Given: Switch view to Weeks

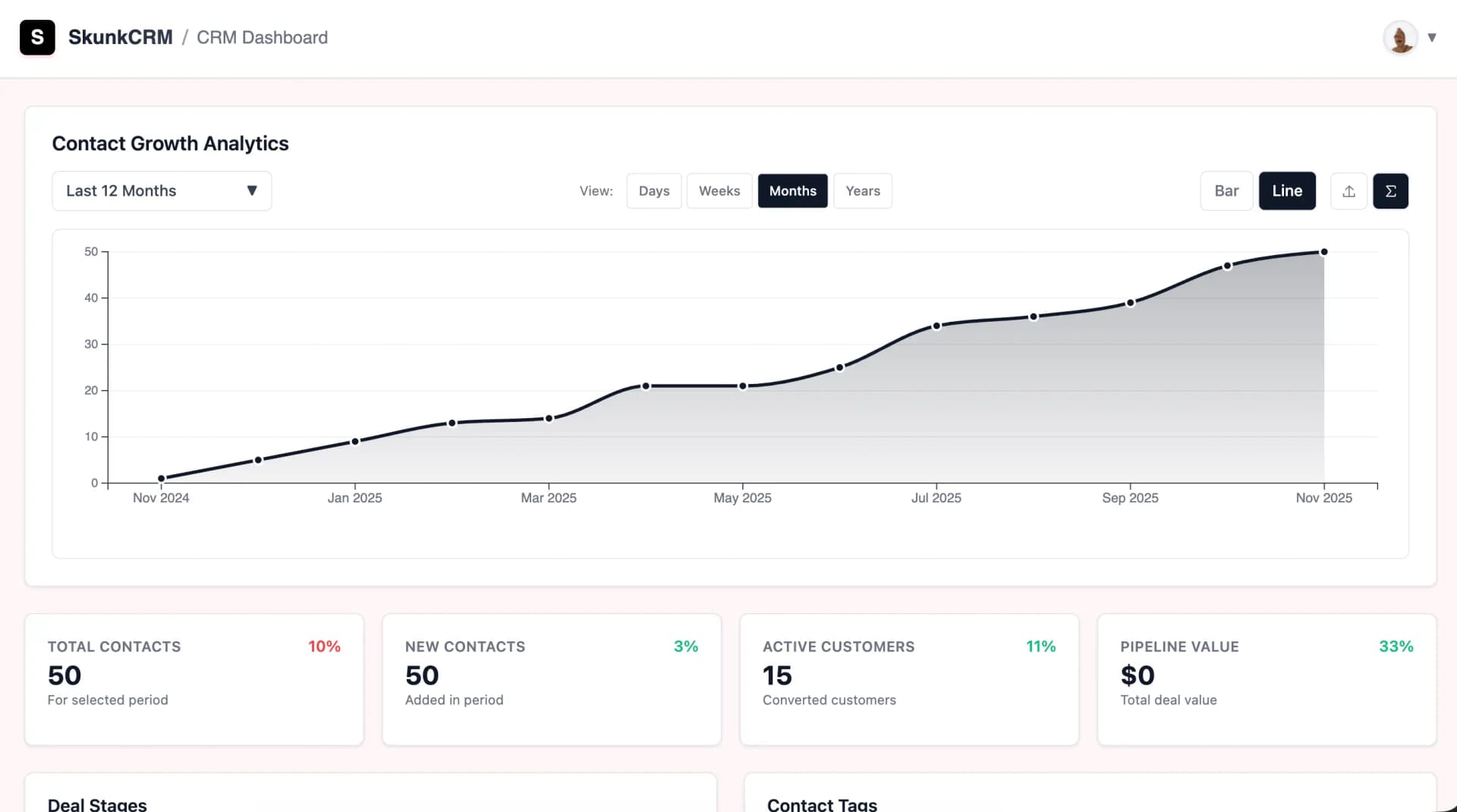Looking at the screenshot, I should (x=719, y=190).
